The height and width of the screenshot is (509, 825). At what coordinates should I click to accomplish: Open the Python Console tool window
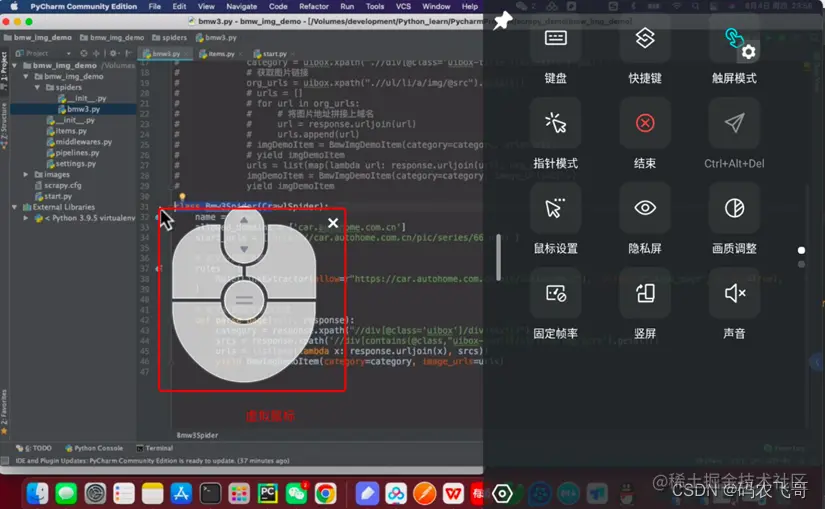(x=94, y=448)
